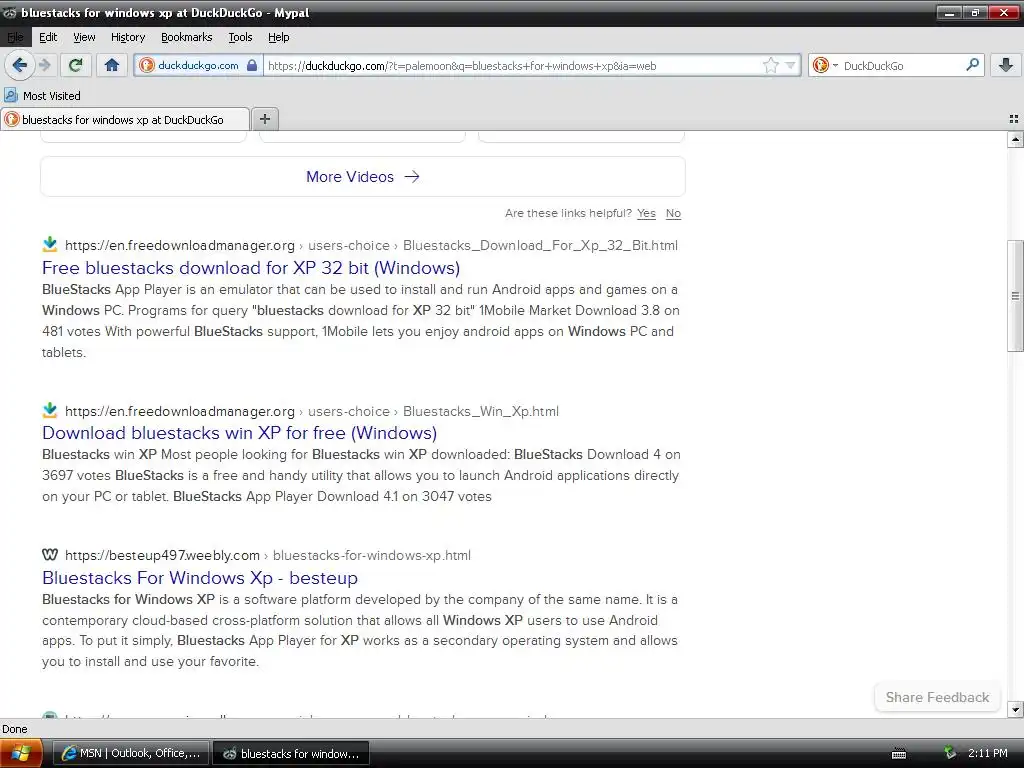Image resolution: width=1024 pixels, height=768 pixels.
Task: Open Free bluestacks download for XP 32 bit
Action: tap(251, 268)
